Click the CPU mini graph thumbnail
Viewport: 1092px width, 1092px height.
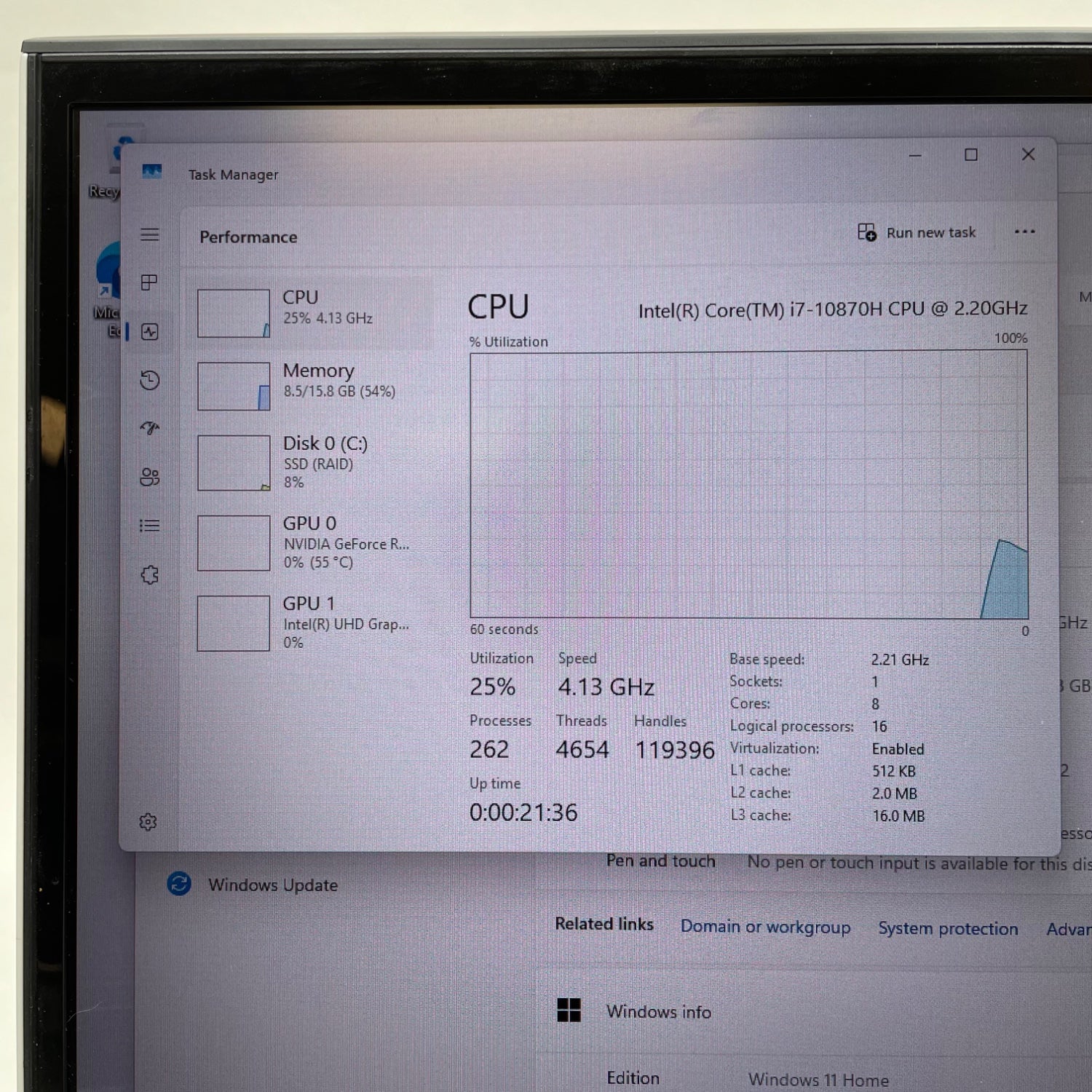click(234, 314)
